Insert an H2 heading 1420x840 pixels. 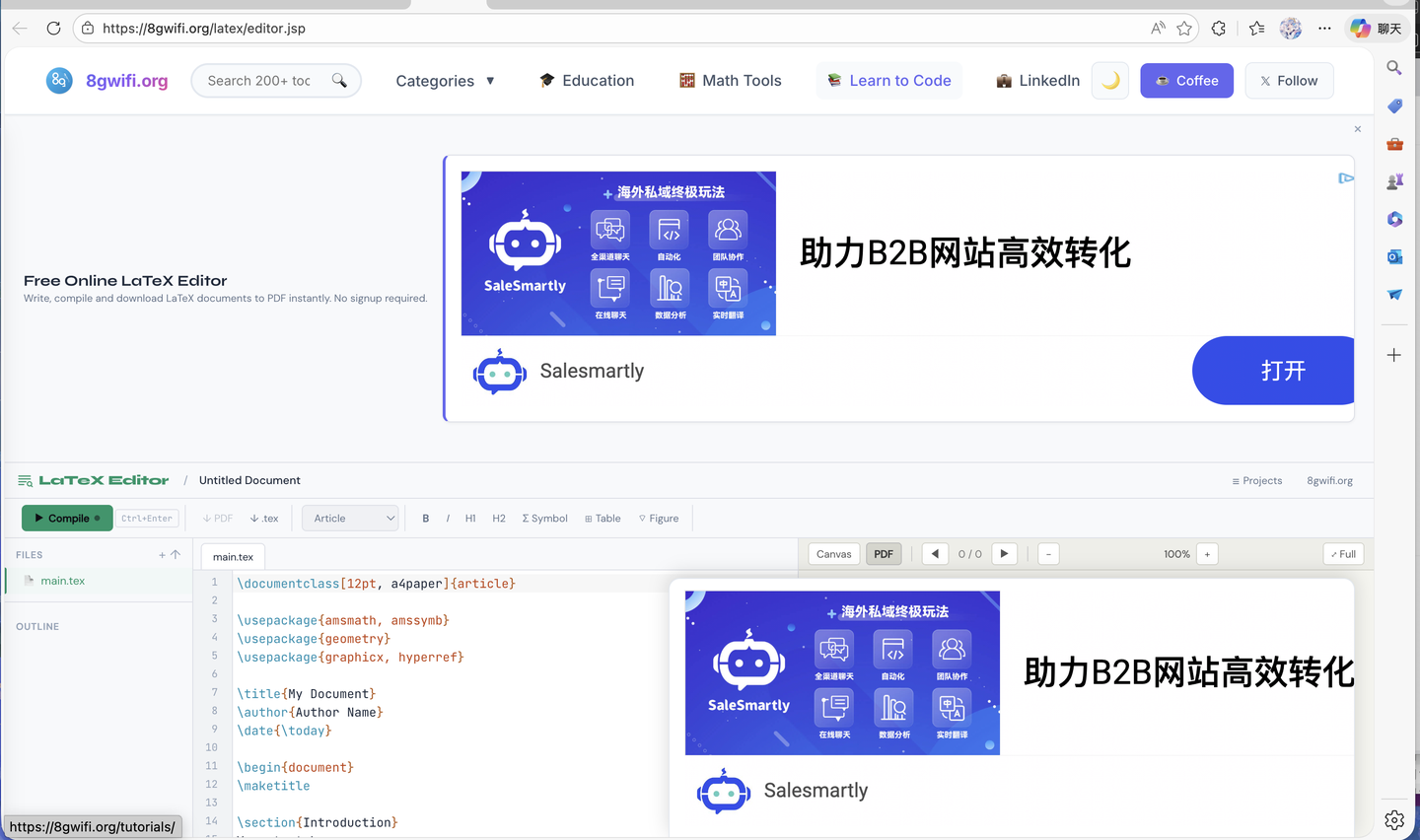tap(499, 519)
